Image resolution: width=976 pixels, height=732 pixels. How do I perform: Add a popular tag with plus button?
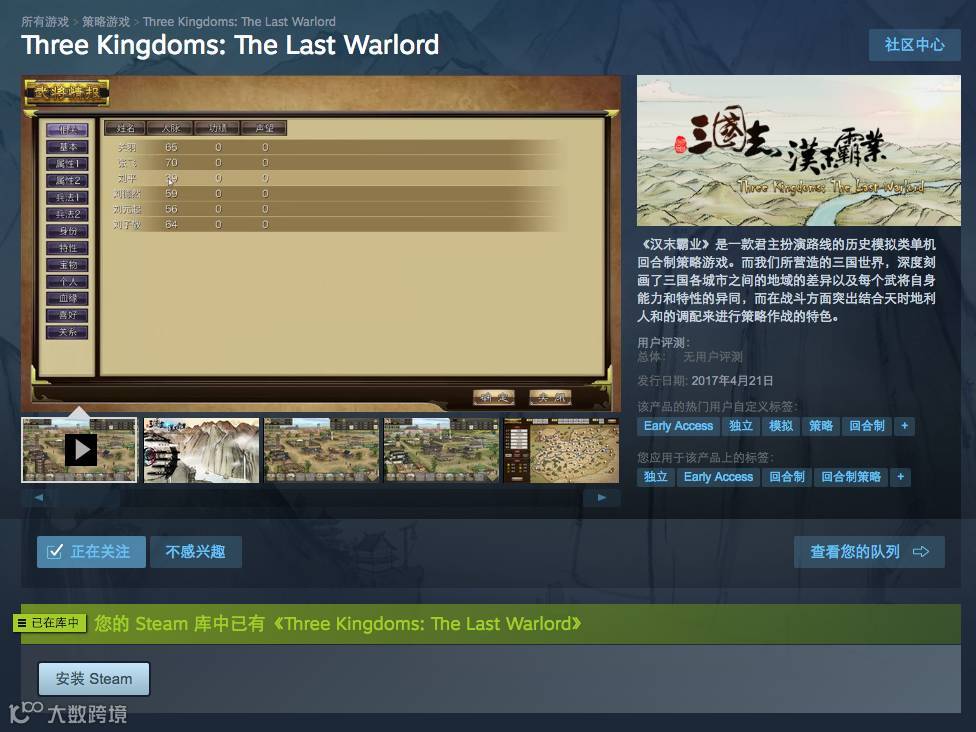[904, 426]
